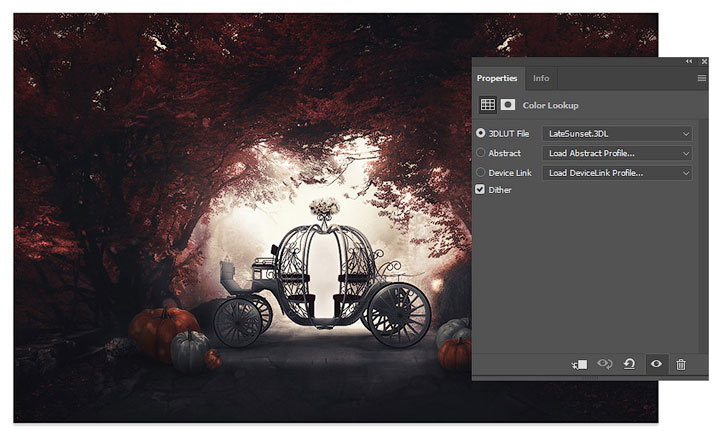This screenshot has width=725, height=437.
Task: Click the Color Lookup grid adjustment icon
Action: 487,105
